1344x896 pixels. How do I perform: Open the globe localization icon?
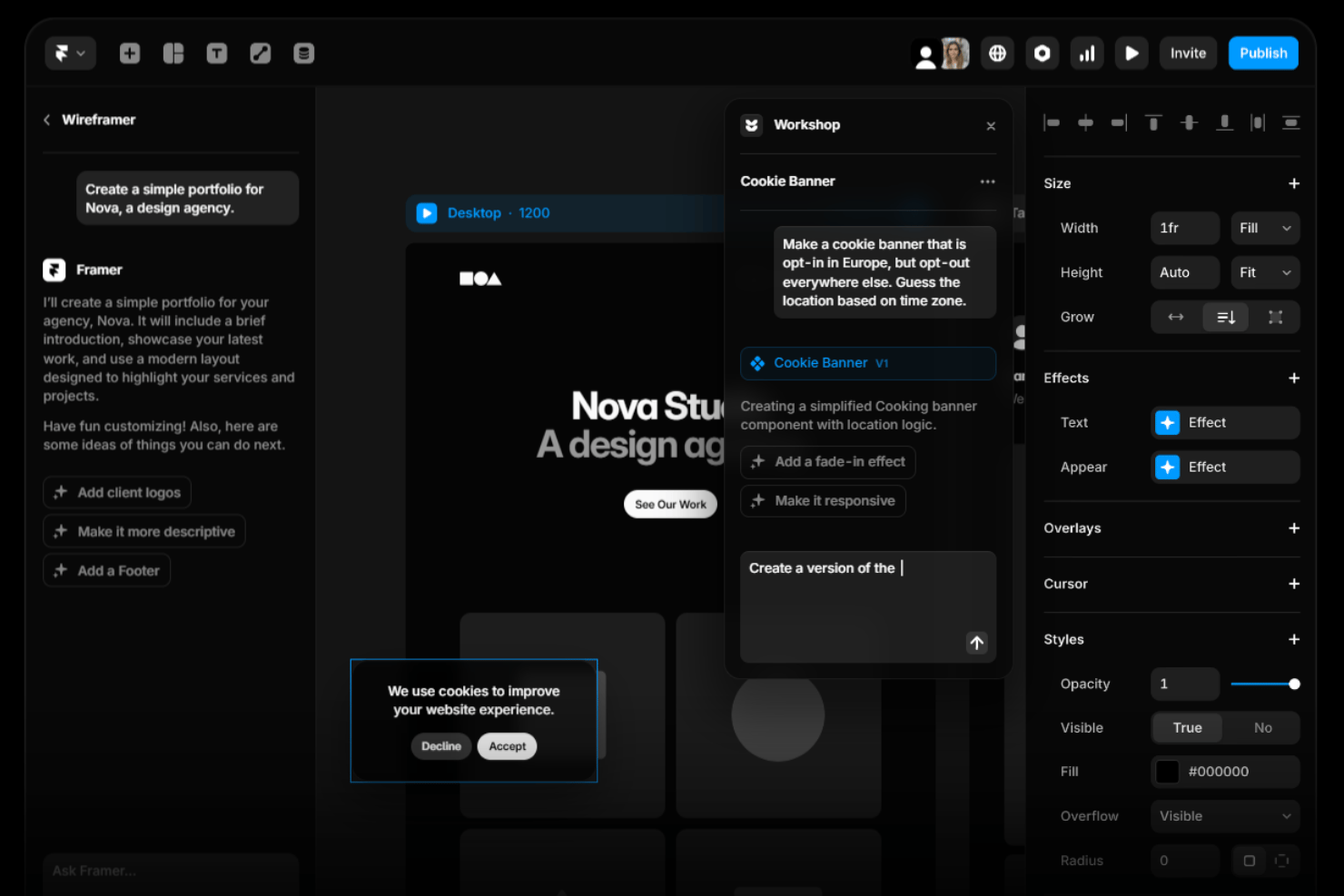tap(997, 54)
